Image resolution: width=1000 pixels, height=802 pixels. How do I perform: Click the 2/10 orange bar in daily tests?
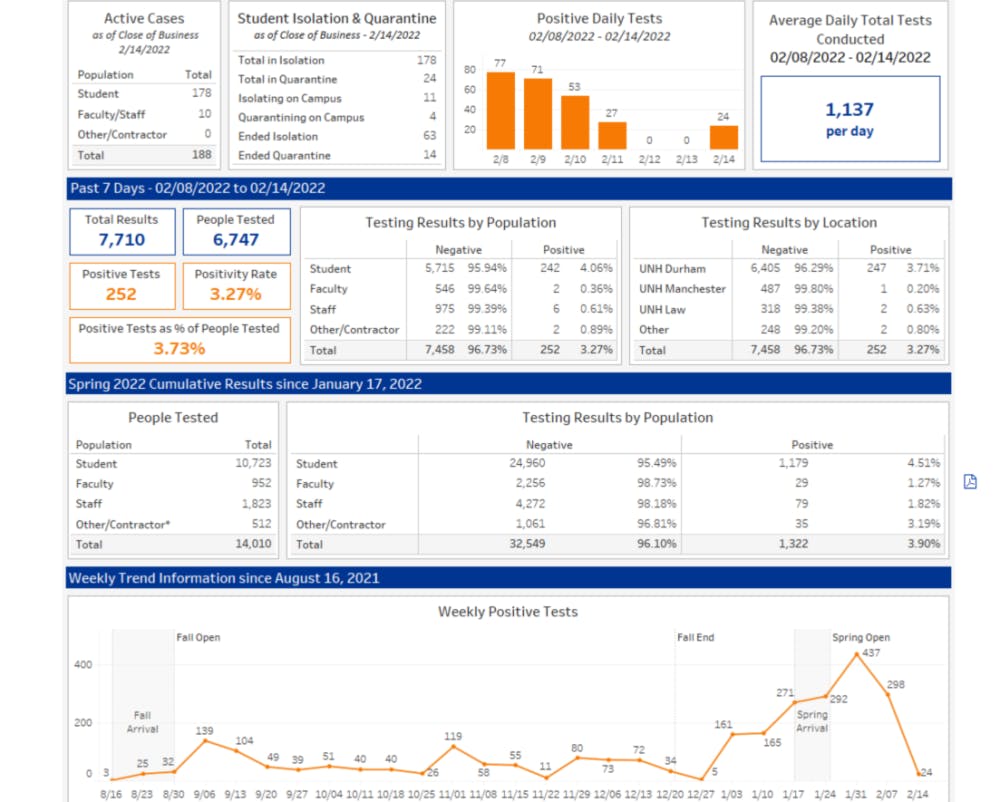pos(575,122)
